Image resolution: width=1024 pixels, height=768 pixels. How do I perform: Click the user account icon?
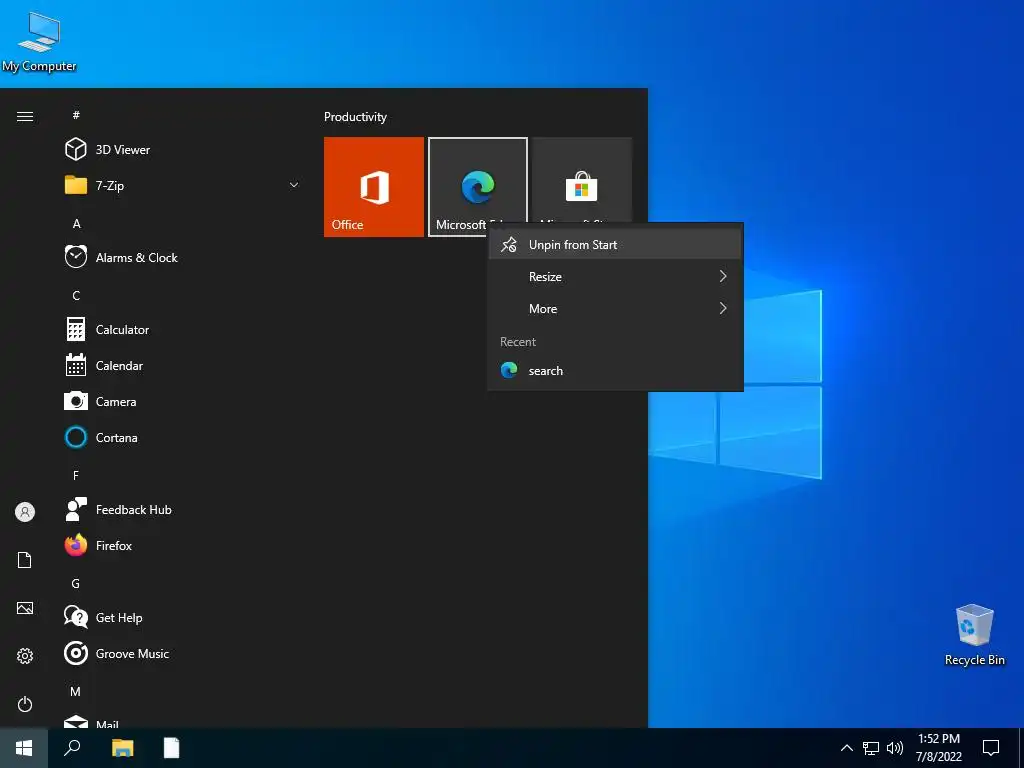point(25,512)
